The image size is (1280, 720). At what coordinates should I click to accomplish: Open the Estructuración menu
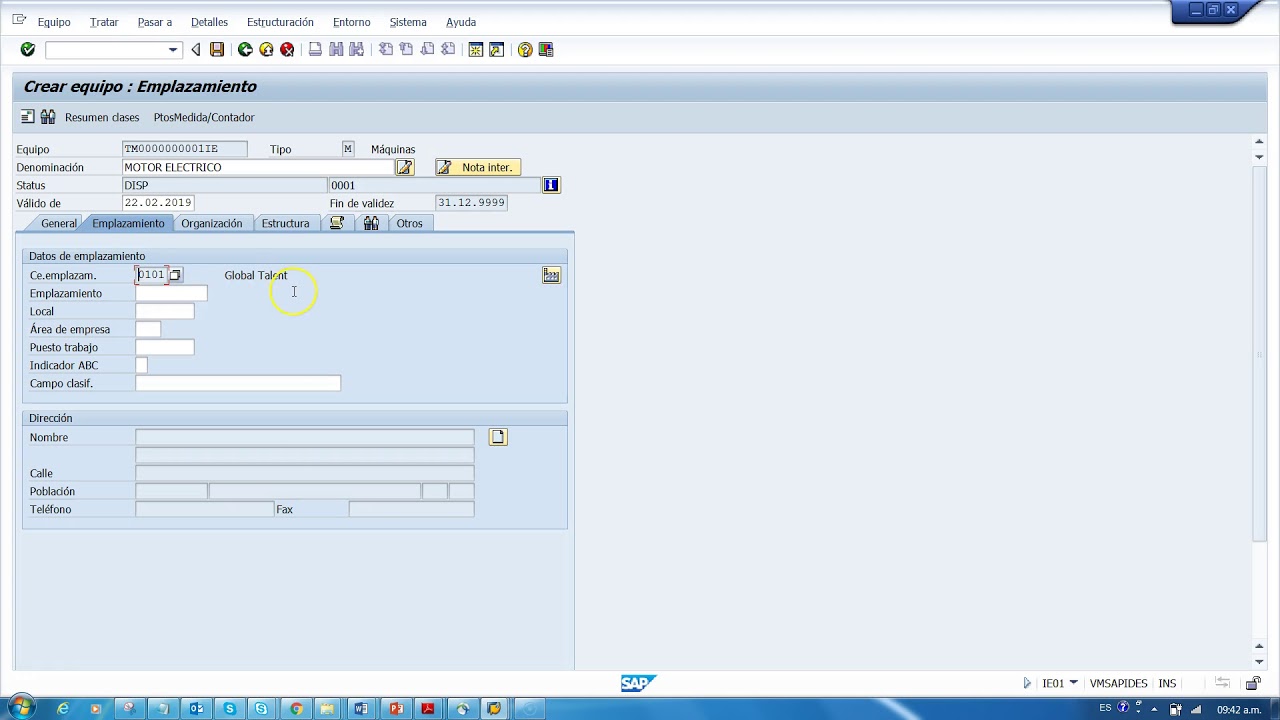[280, 22]
